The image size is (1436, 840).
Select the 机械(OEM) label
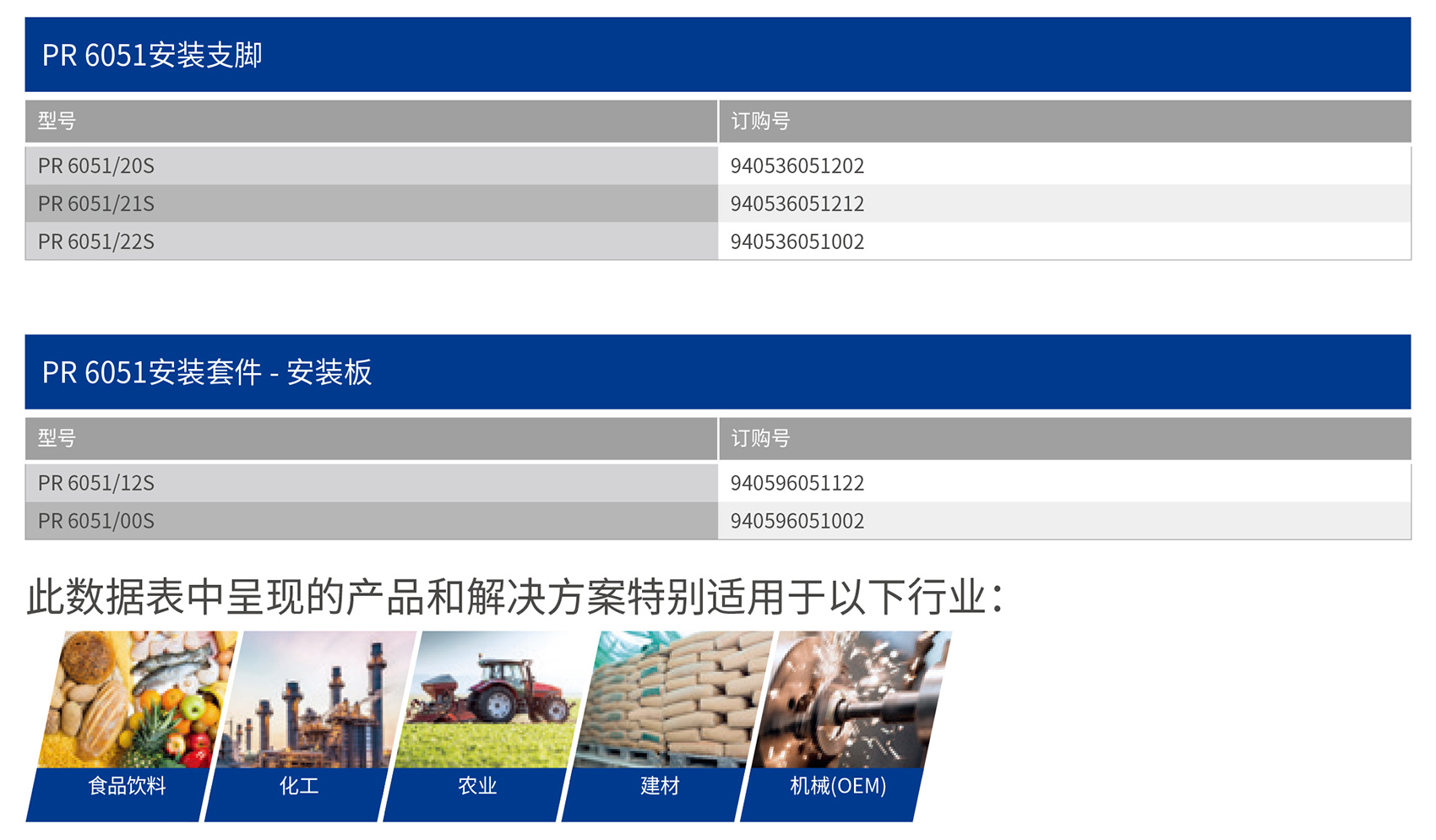click(x=838, y=787)
